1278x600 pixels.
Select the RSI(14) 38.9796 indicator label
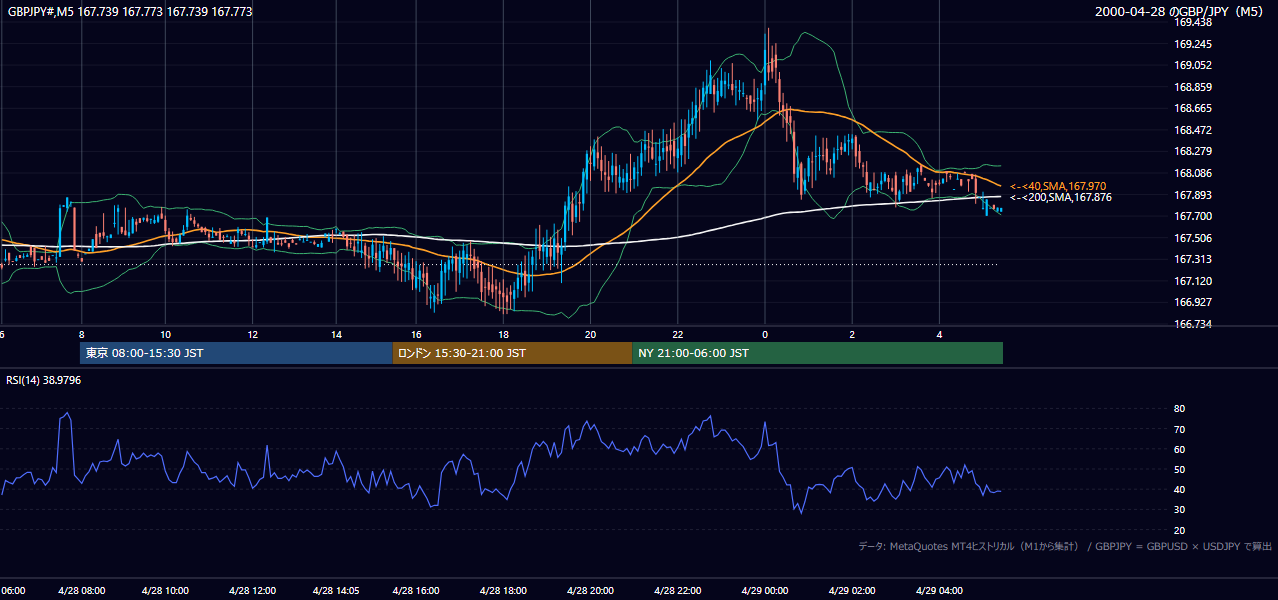pos(43,380)
